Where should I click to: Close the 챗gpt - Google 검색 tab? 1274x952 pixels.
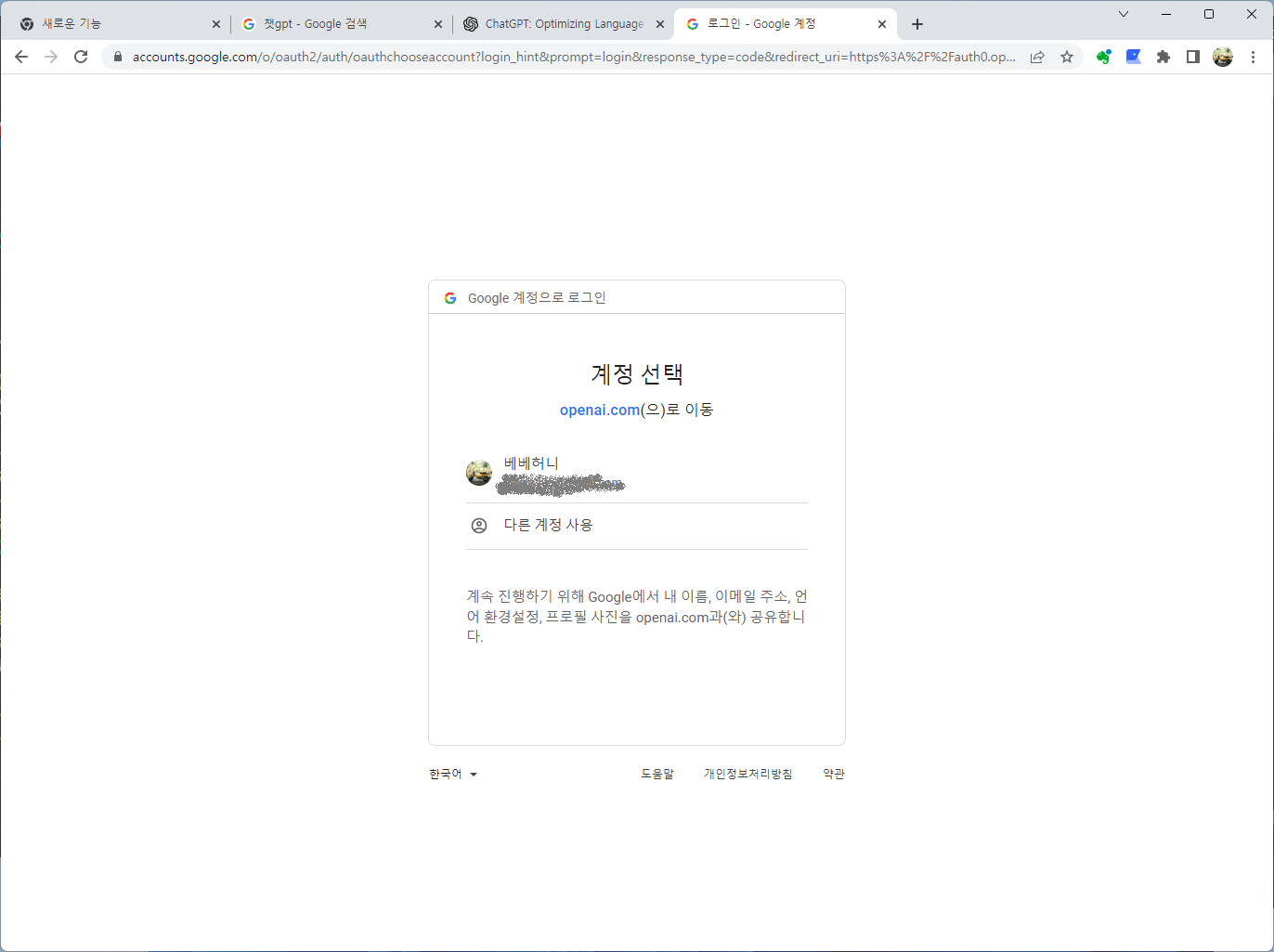click(x=438, y=24)
